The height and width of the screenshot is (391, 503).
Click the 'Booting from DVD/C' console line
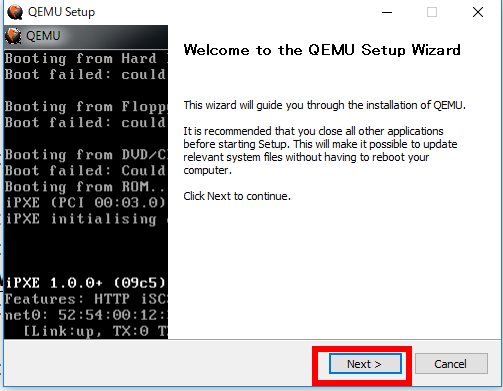click(x=86, y=155)
